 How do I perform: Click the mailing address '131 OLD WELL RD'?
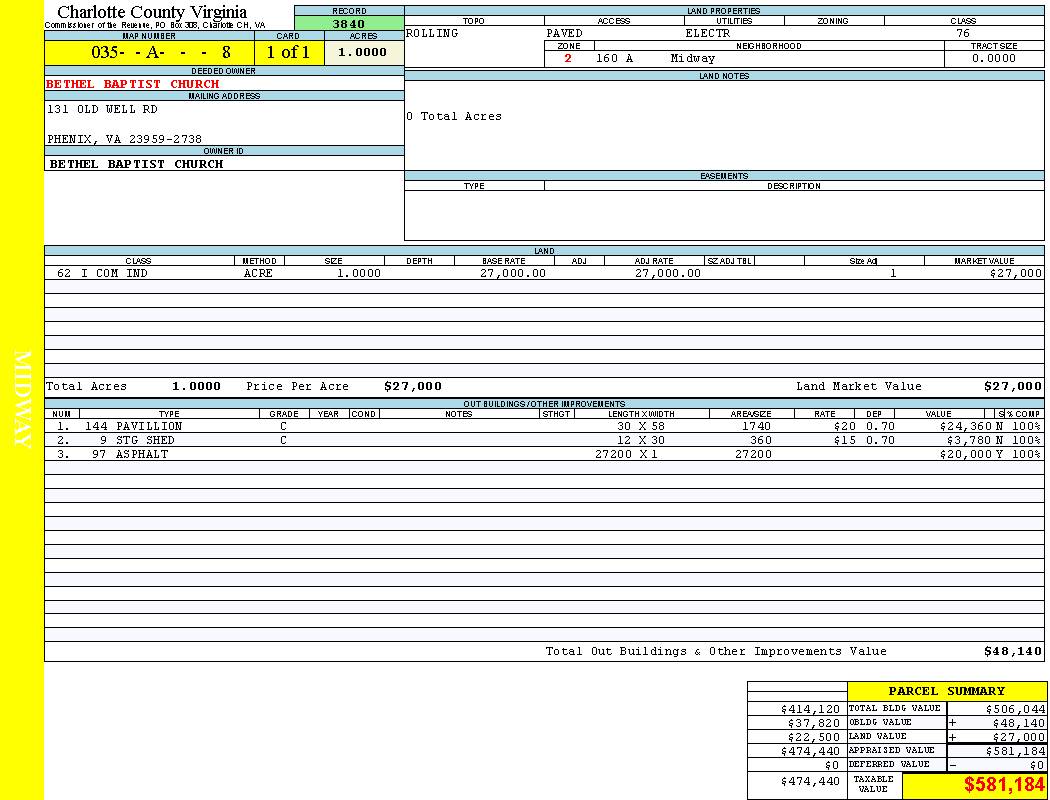[102, 109]
